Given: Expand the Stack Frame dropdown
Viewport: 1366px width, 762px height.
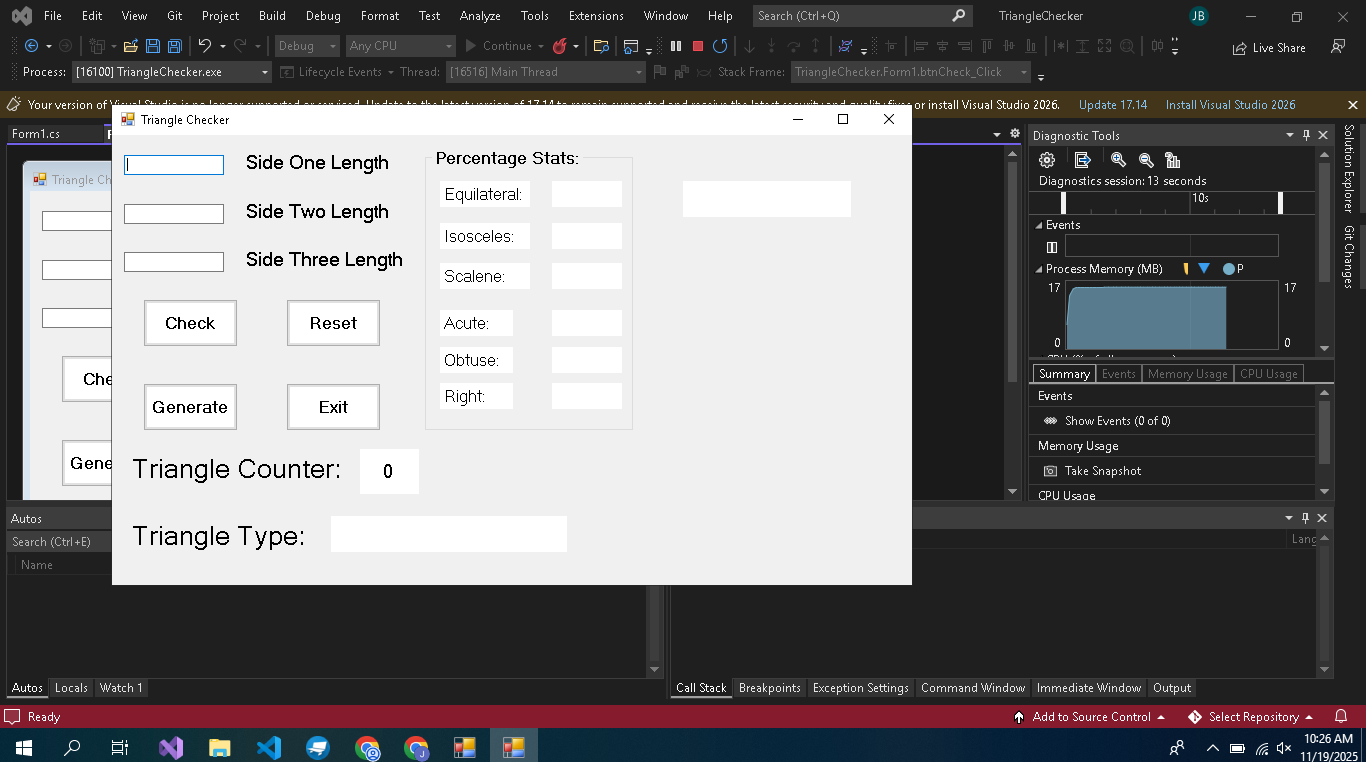Looking at the screenshot, I should [1024, 72].
